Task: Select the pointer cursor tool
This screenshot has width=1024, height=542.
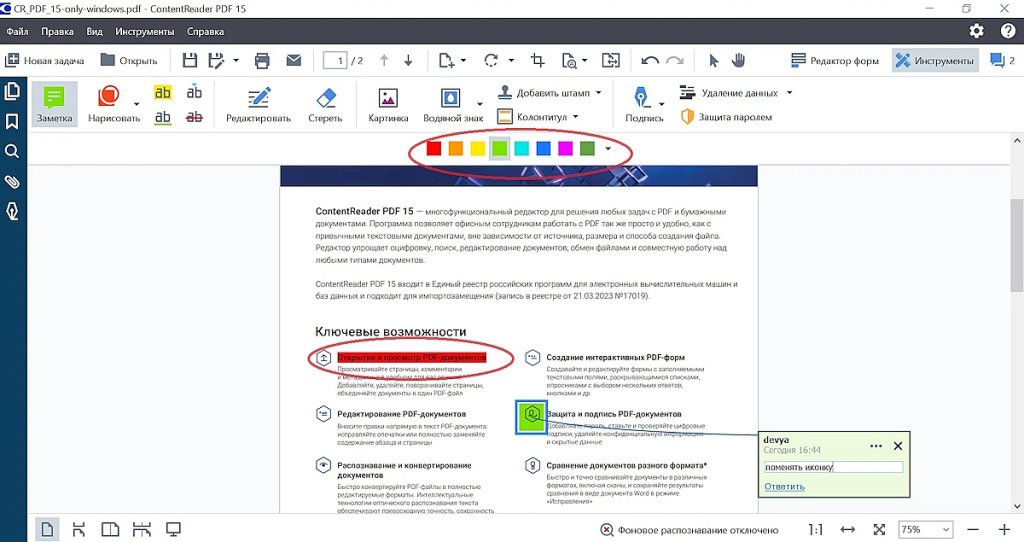Action: coord(713,61)
